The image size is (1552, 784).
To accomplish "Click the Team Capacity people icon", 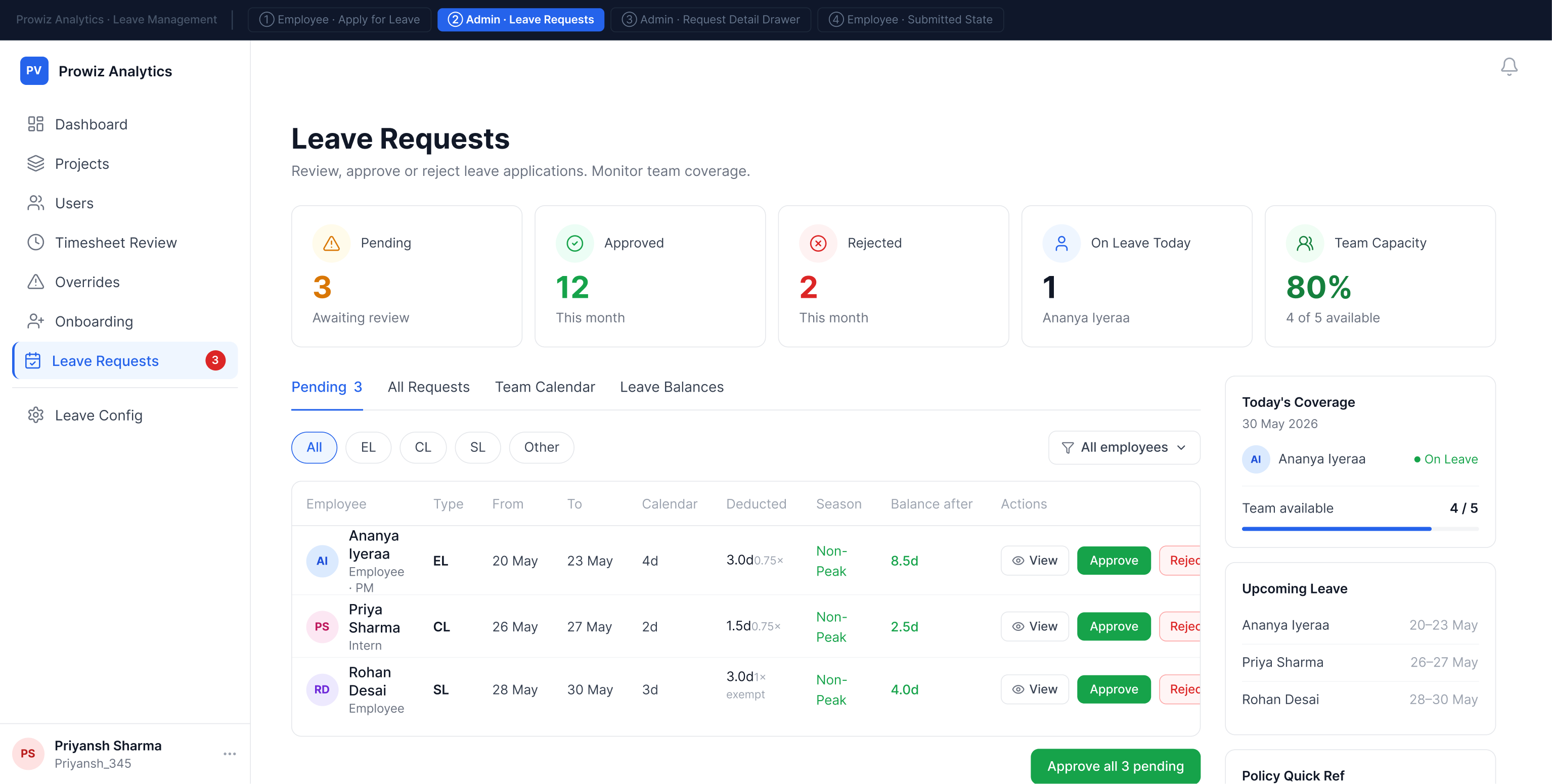I will click(x=1305, y=243).
